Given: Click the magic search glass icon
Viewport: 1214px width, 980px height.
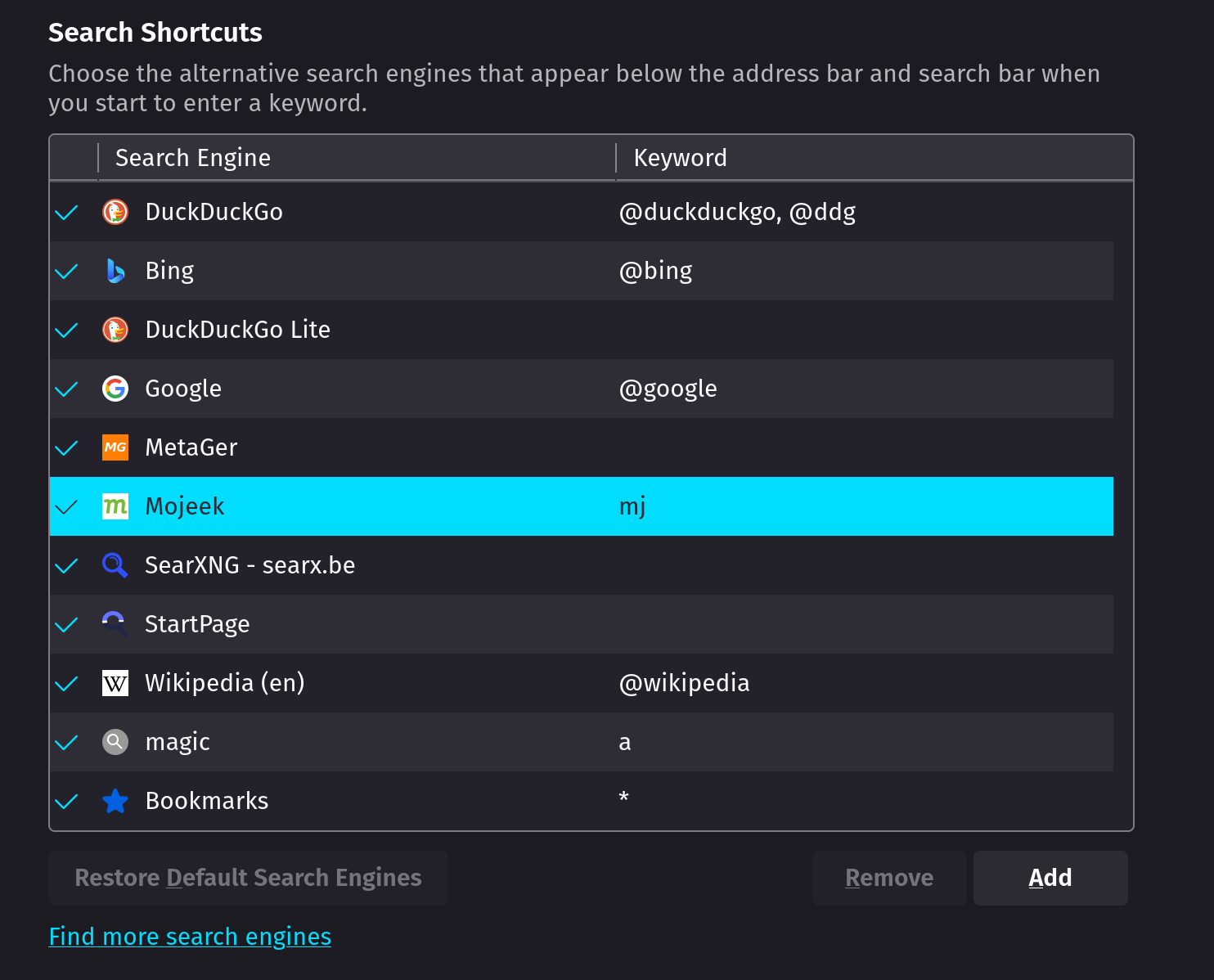Looking at the screenshot, I should pyautogui.click(x=115, y=742).
